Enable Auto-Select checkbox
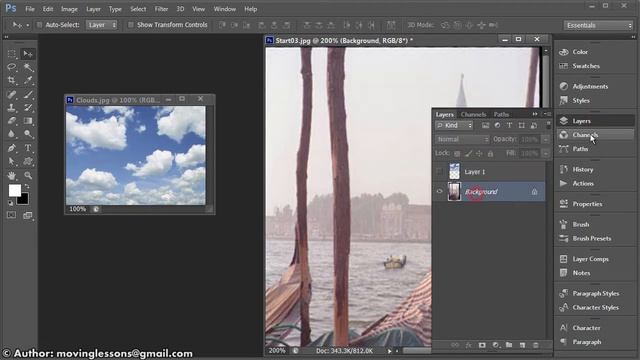This screenshot has height=360, width=640. pos(40,25)
